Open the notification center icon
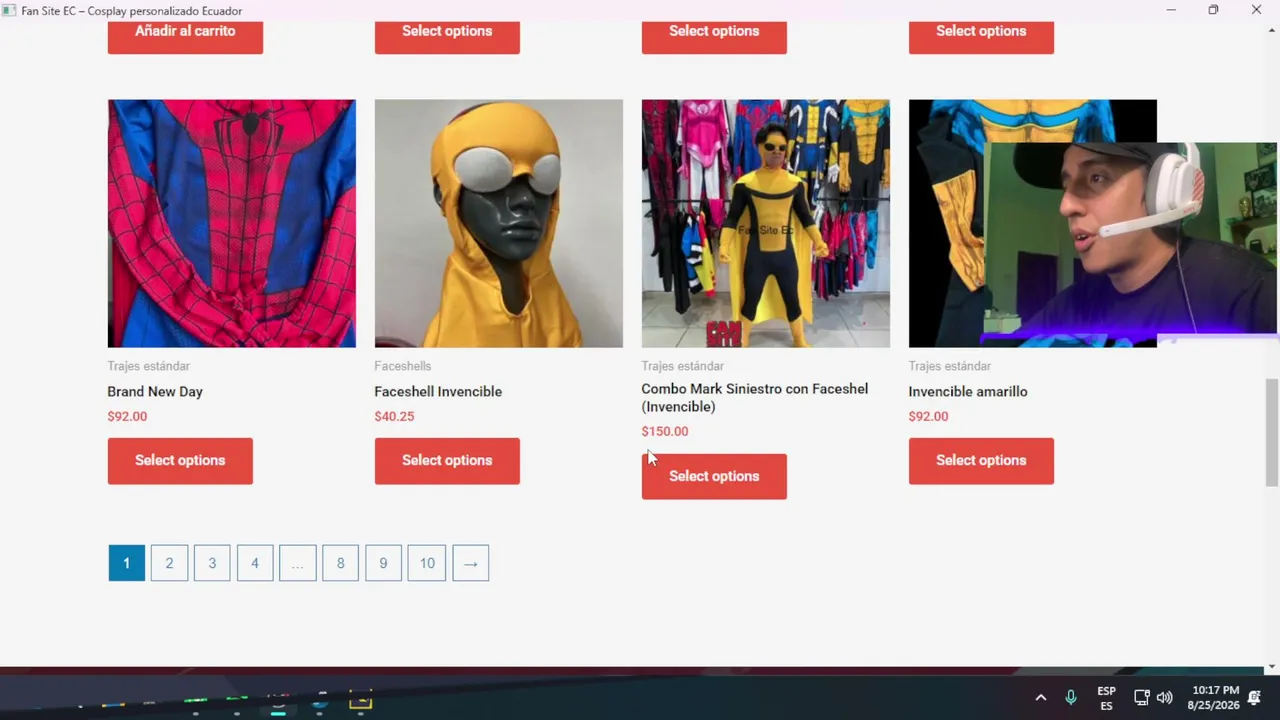Screen dimensions: 1280x720 pyautogui.click(x=1255, y=698)
